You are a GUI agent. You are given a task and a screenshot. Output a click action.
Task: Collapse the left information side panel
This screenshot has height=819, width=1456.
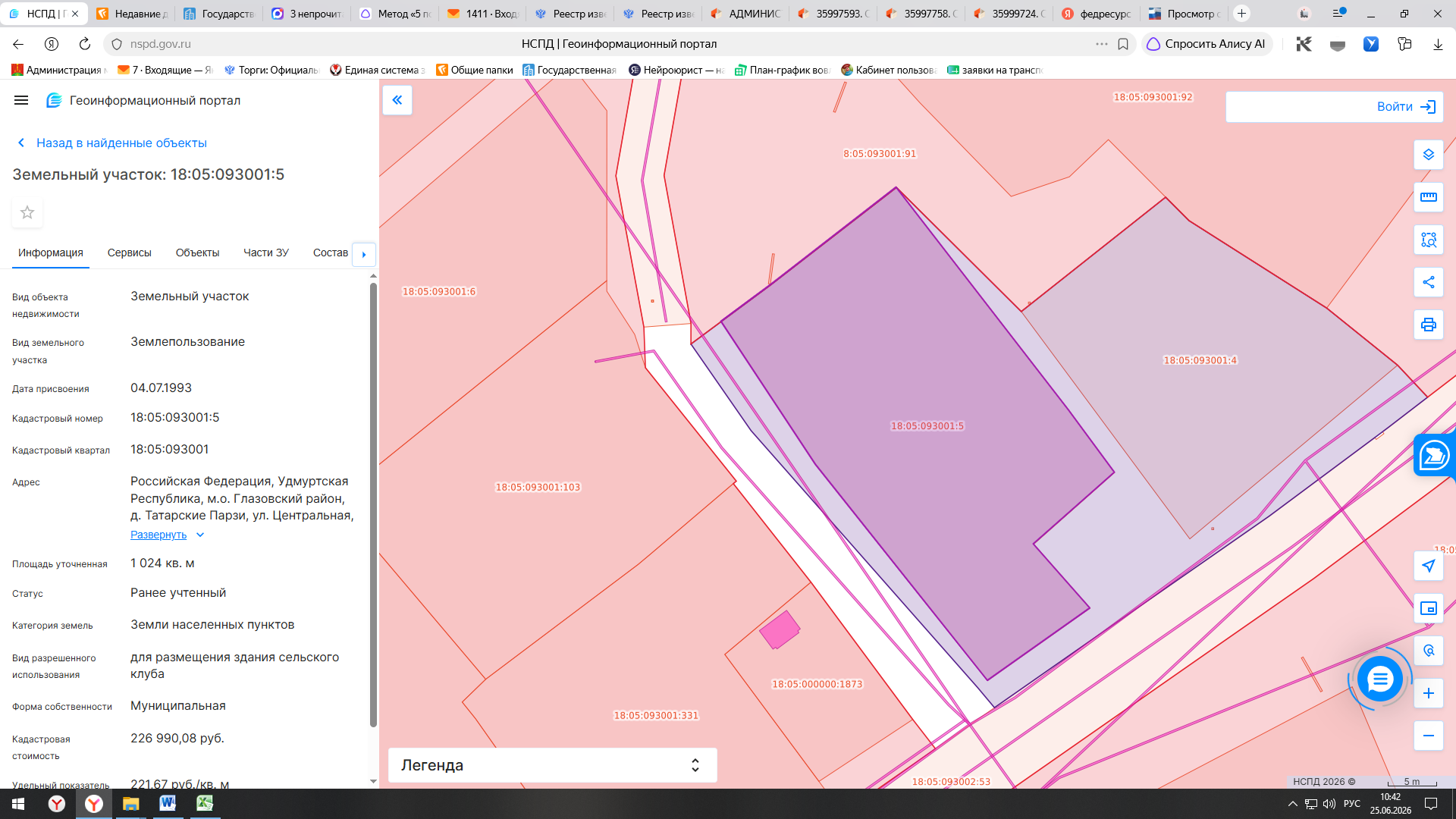[397, 100]
